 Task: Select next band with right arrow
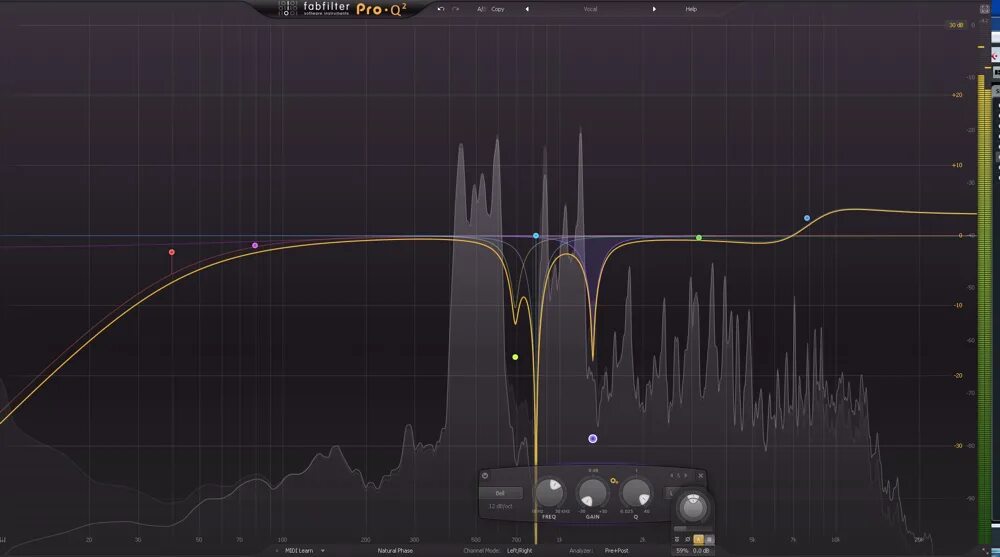(x=686, y=475)
